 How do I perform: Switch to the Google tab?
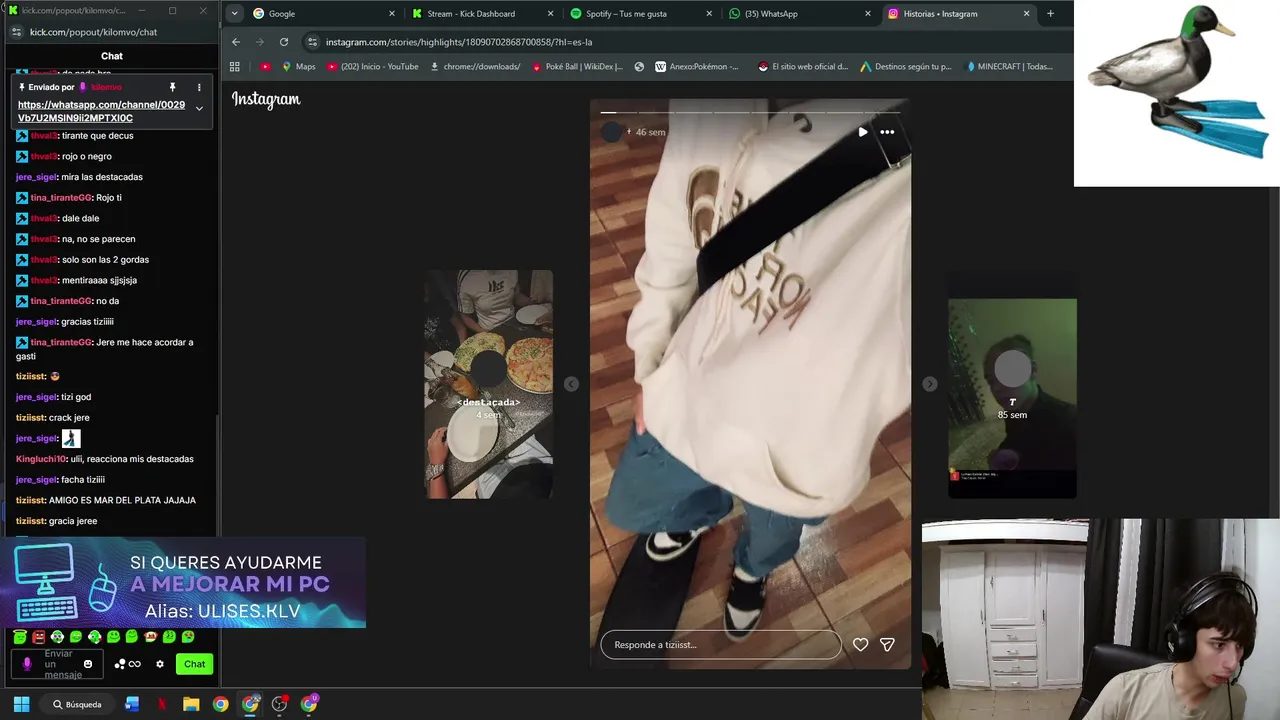(x=323, y=14)
